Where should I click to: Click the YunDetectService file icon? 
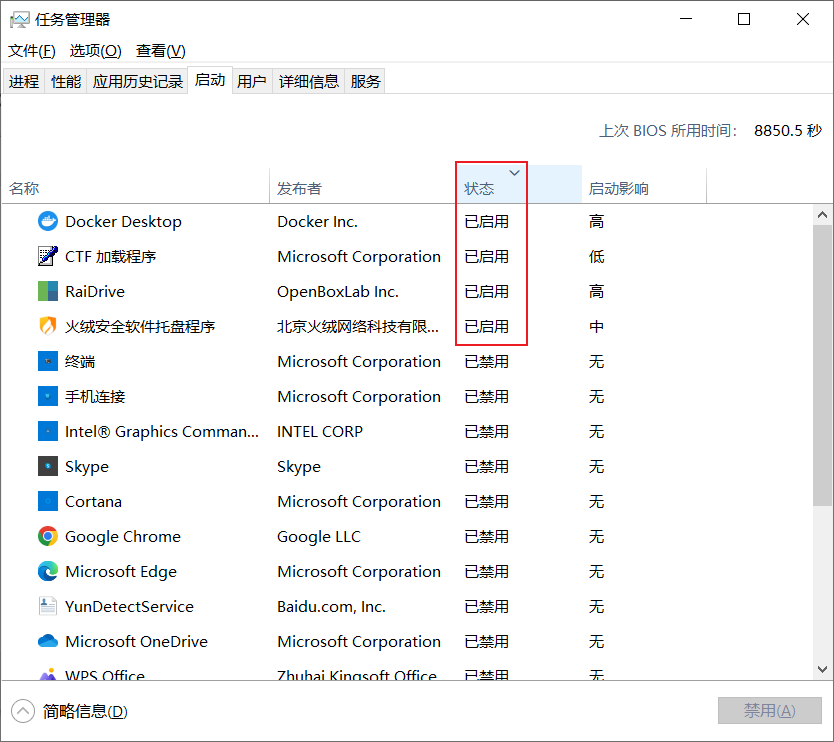point(48,606)
